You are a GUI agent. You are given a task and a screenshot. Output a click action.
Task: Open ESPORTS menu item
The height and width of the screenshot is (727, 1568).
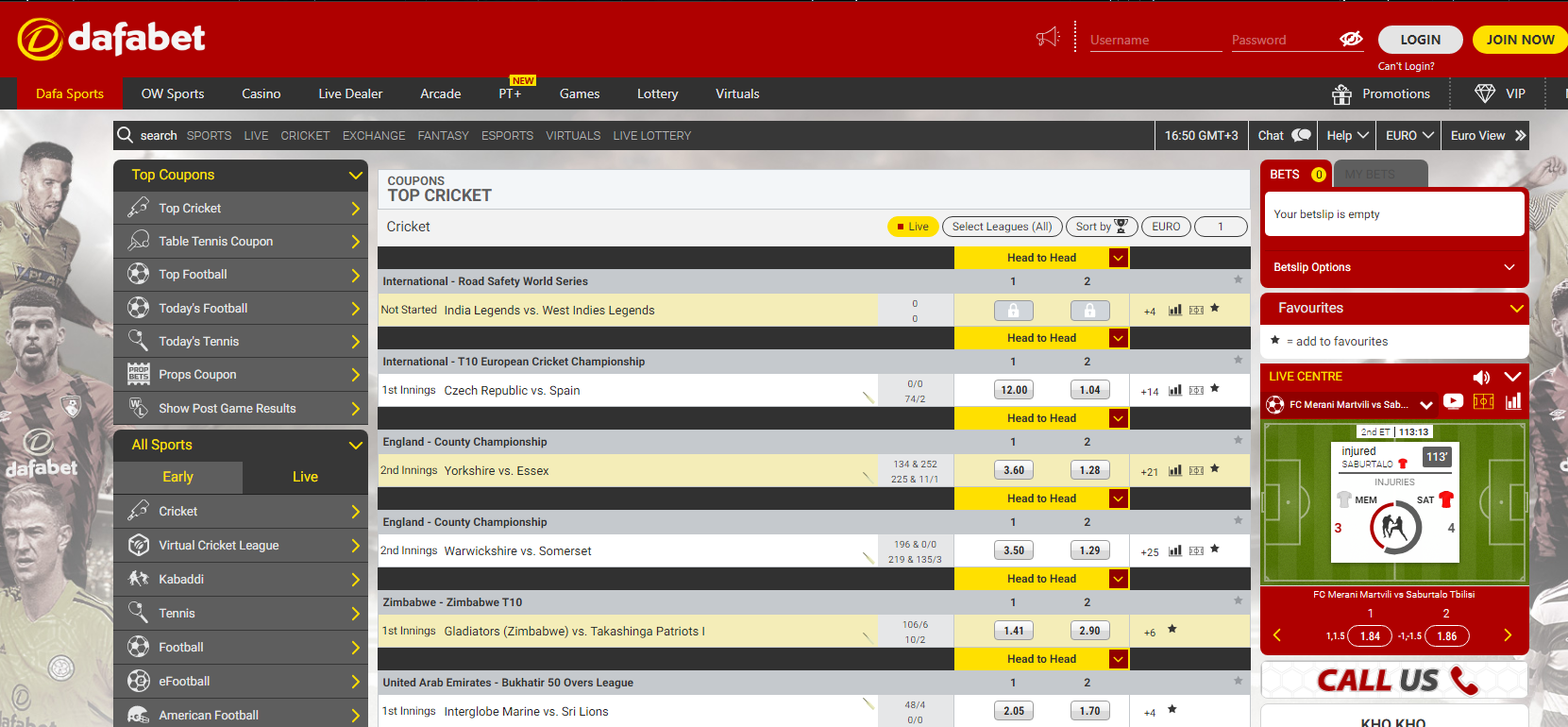click(507, 135)
